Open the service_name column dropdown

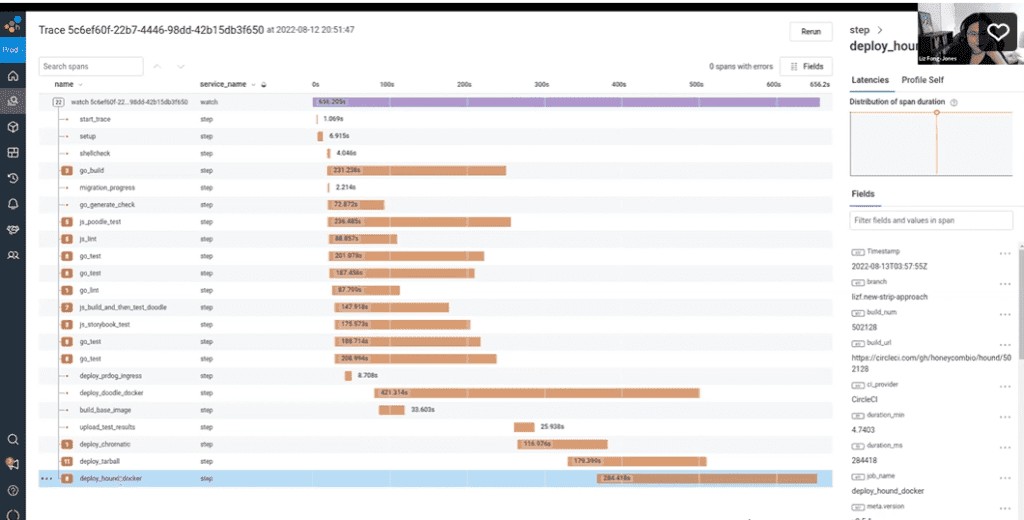coord(254,84)
